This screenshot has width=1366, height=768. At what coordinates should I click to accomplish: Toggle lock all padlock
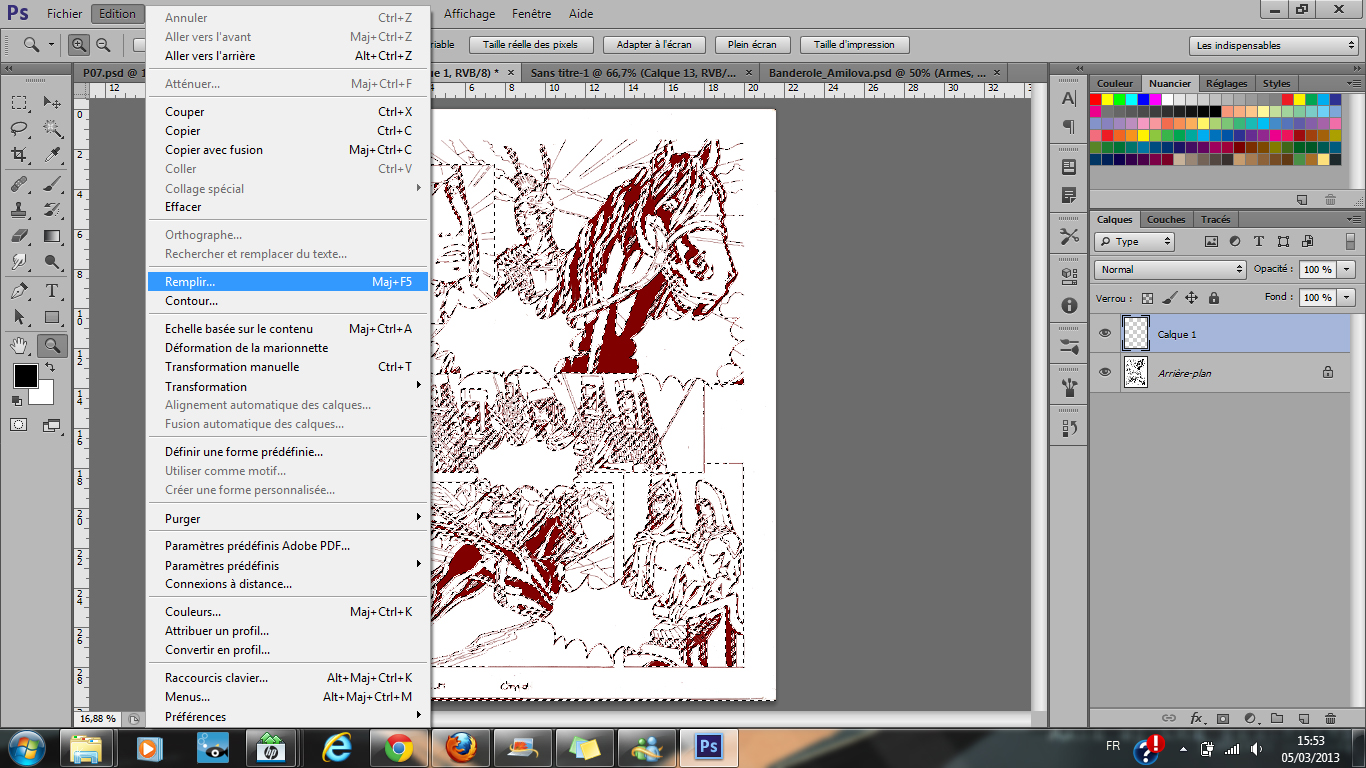1213,298
